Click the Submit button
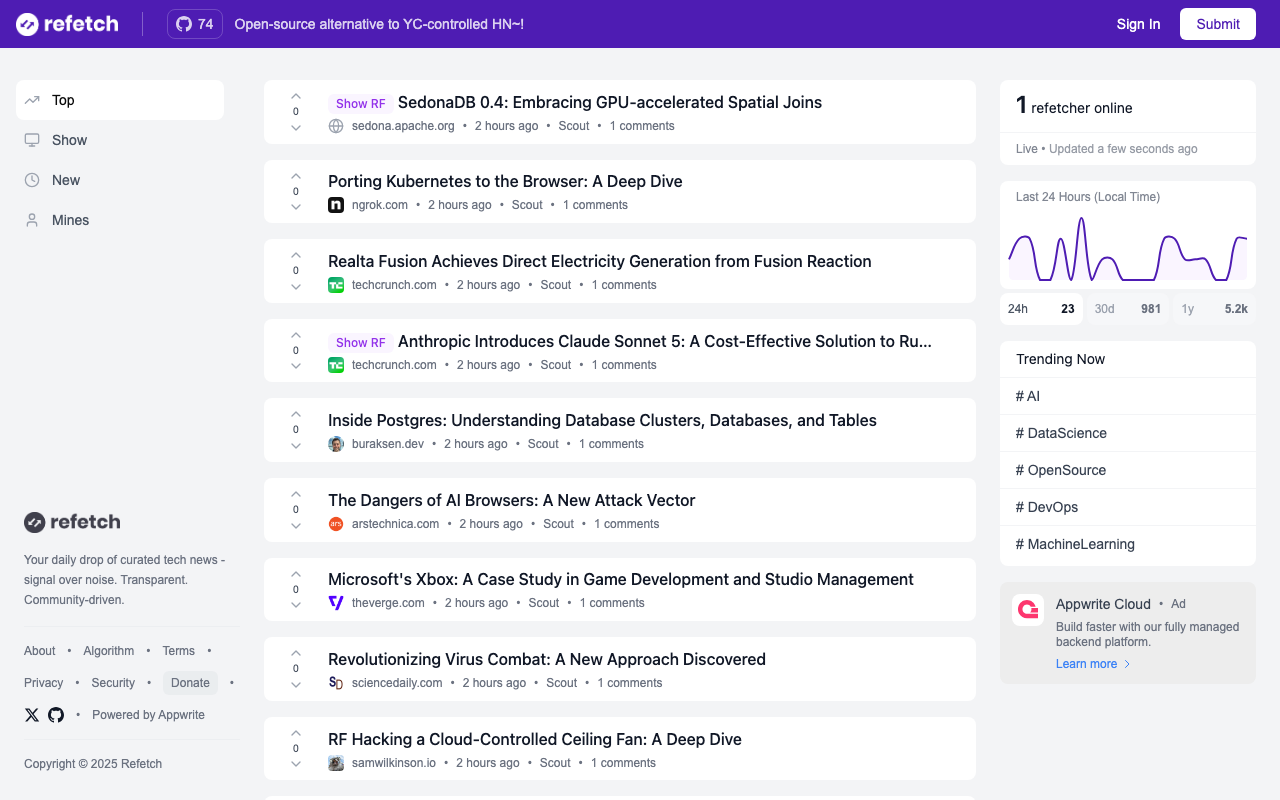The width and height of the screenshot is (1280, 800). click(x=1218, y=24)
